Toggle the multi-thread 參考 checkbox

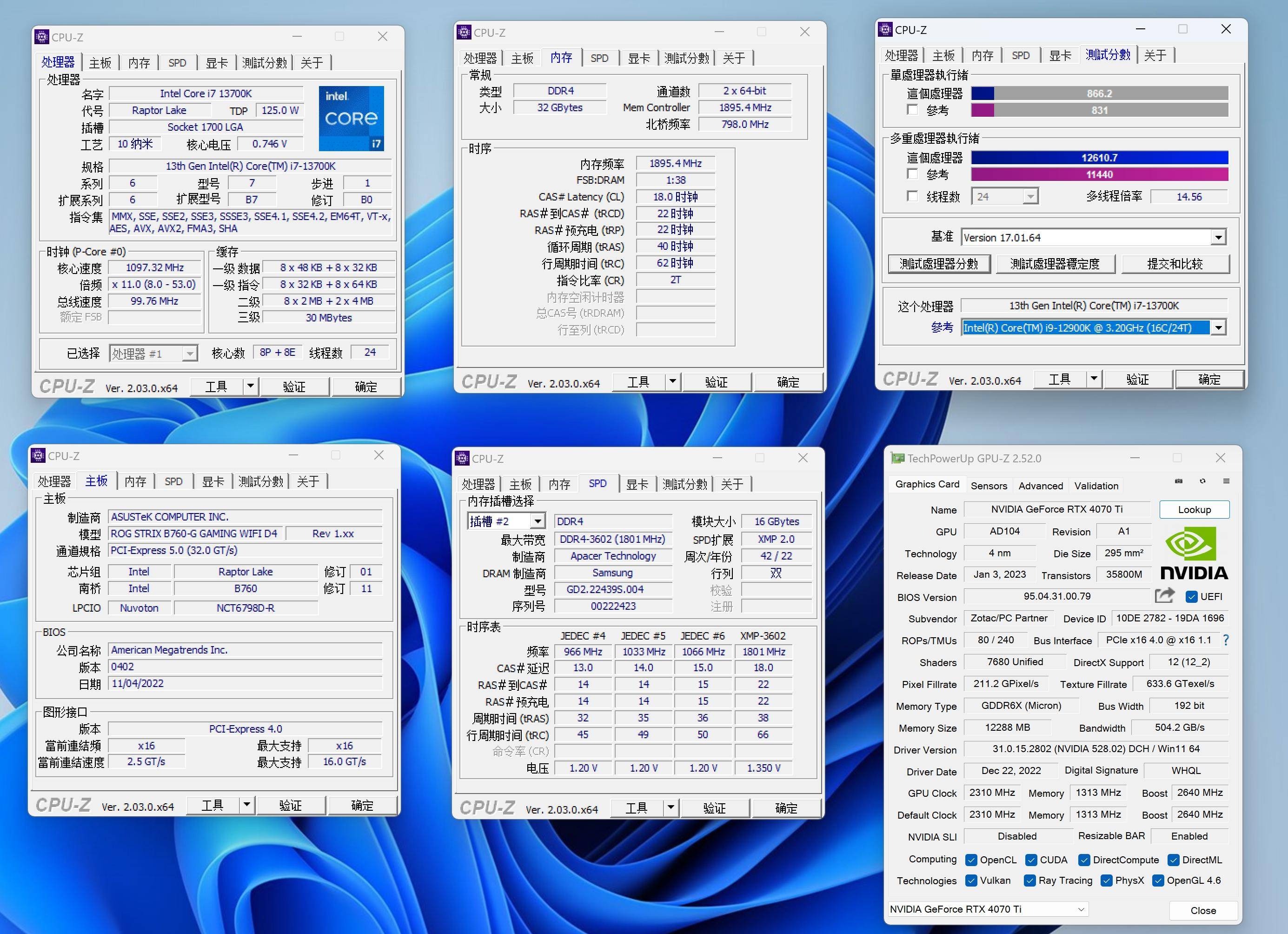(912, 174)
